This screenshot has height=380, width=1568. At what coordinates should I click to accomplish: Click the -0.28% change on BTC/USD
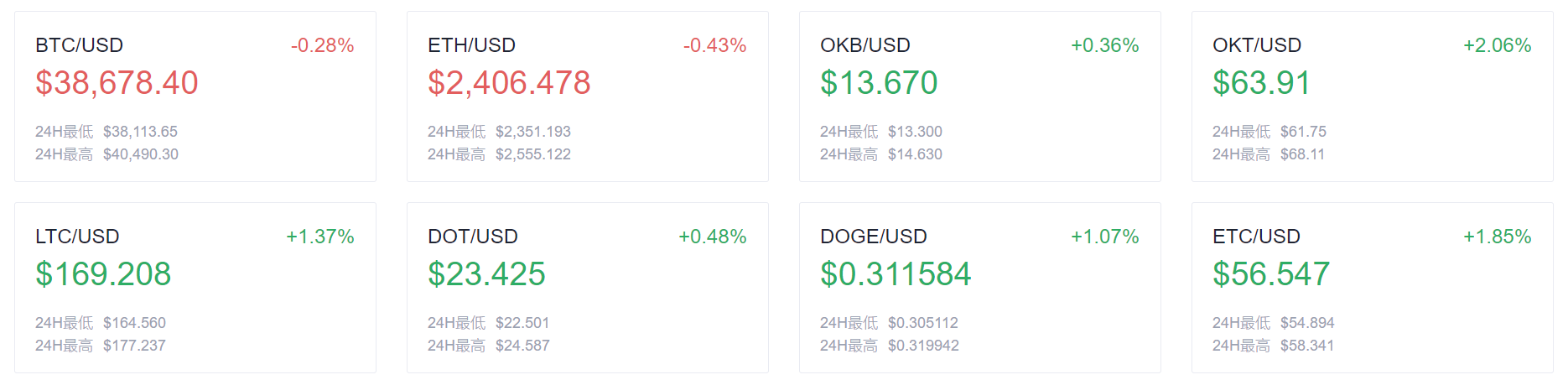click(x=322, y=45)
